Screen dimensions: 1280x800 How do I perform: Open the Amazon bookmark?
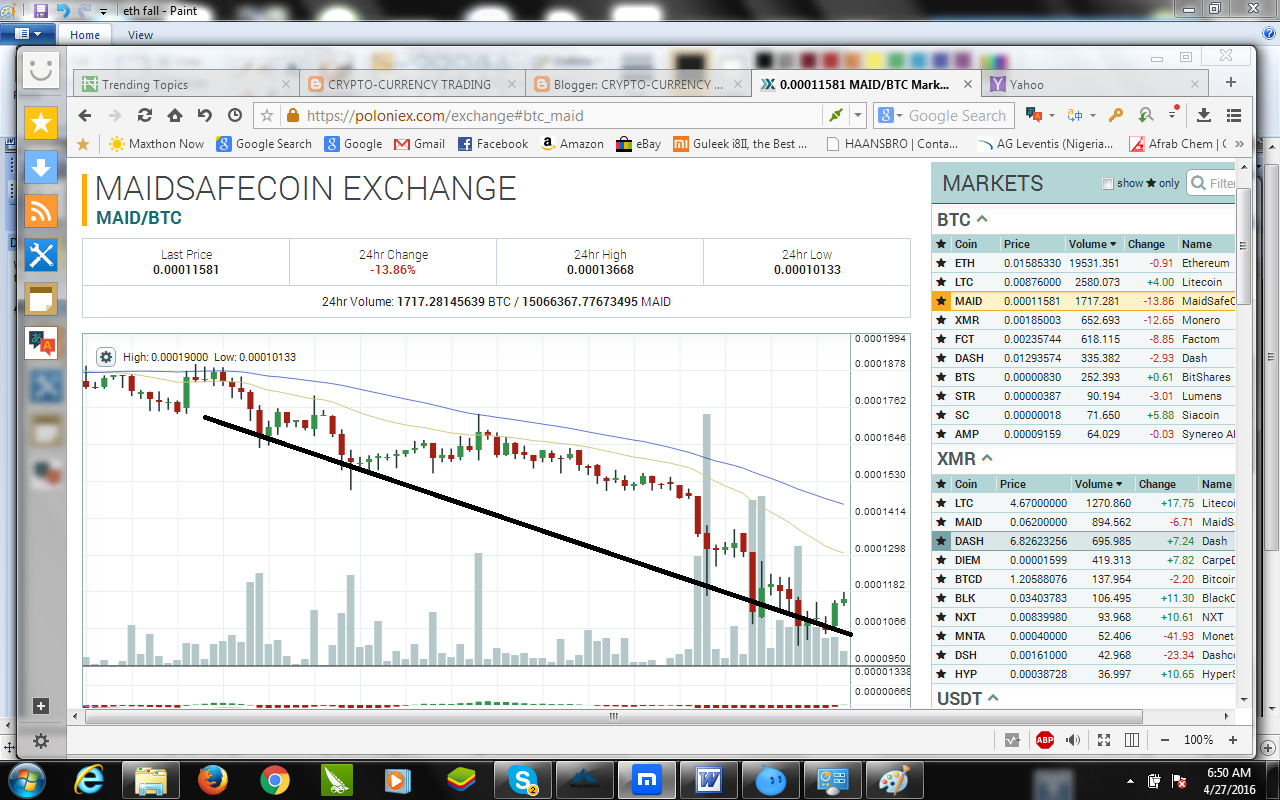click(572, 144)
